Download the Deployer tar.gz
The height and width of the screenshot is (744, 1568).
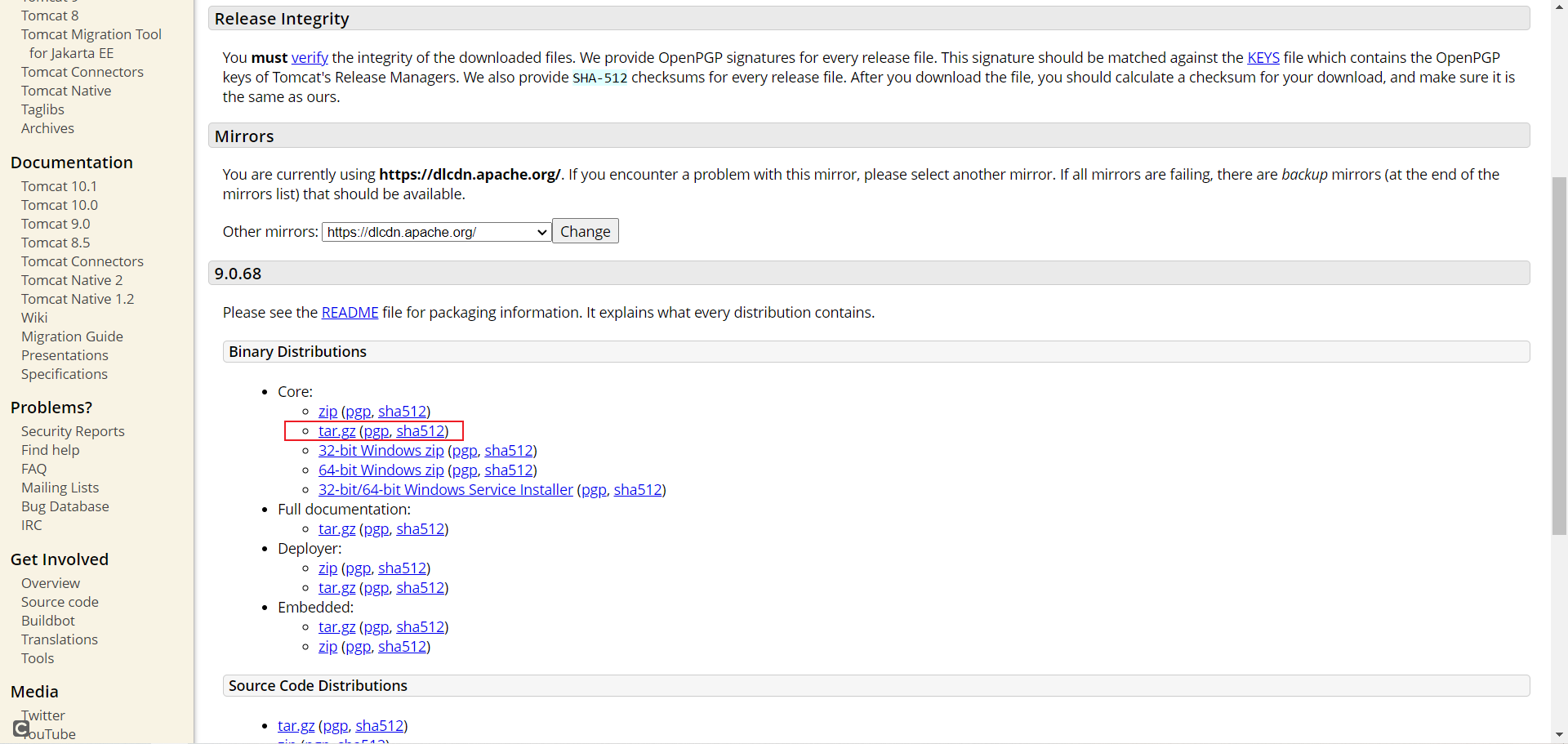pos(336,587)
